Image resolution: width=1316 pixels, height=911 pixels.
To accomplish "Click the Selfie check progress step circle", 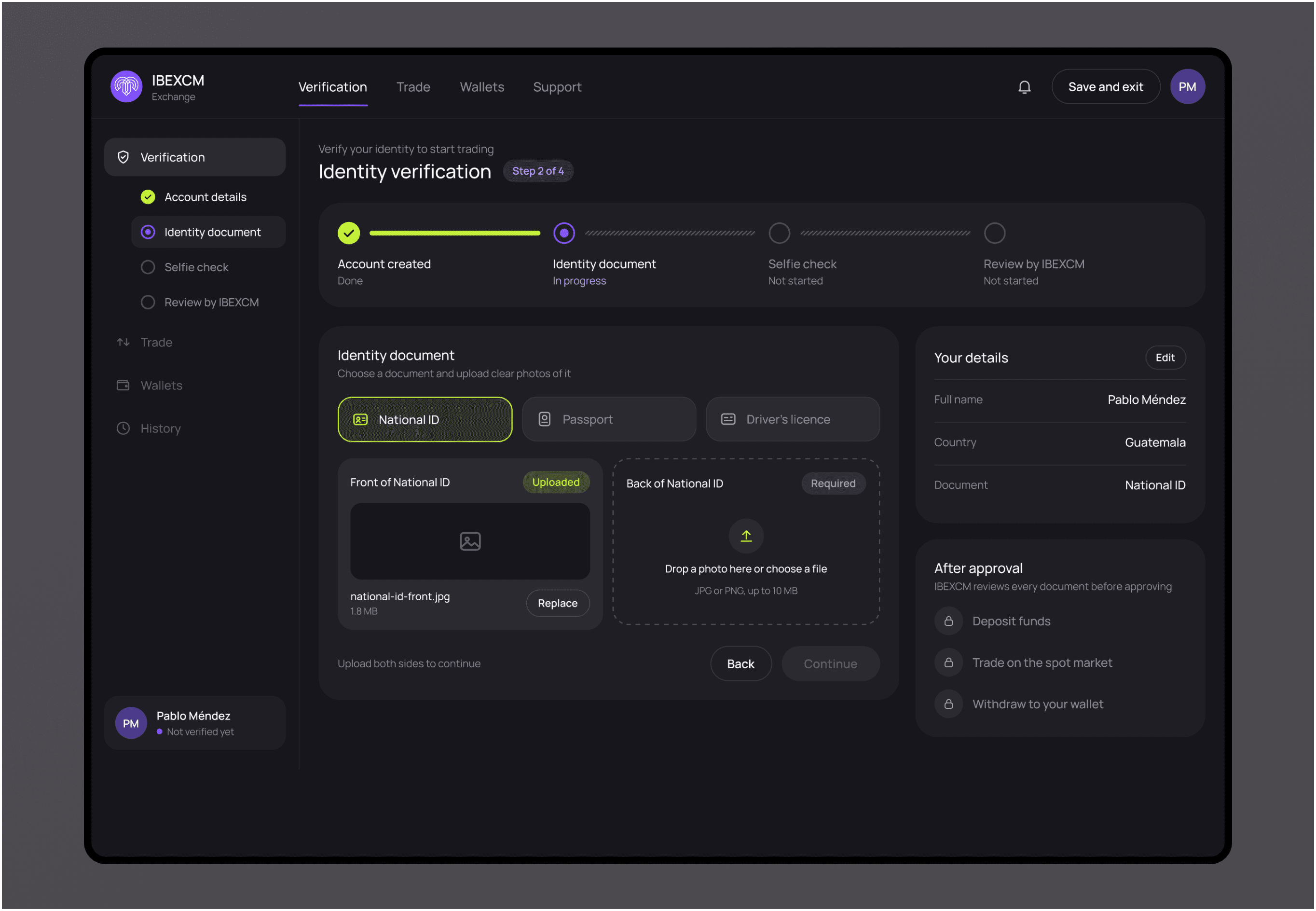I will point(779,233).
